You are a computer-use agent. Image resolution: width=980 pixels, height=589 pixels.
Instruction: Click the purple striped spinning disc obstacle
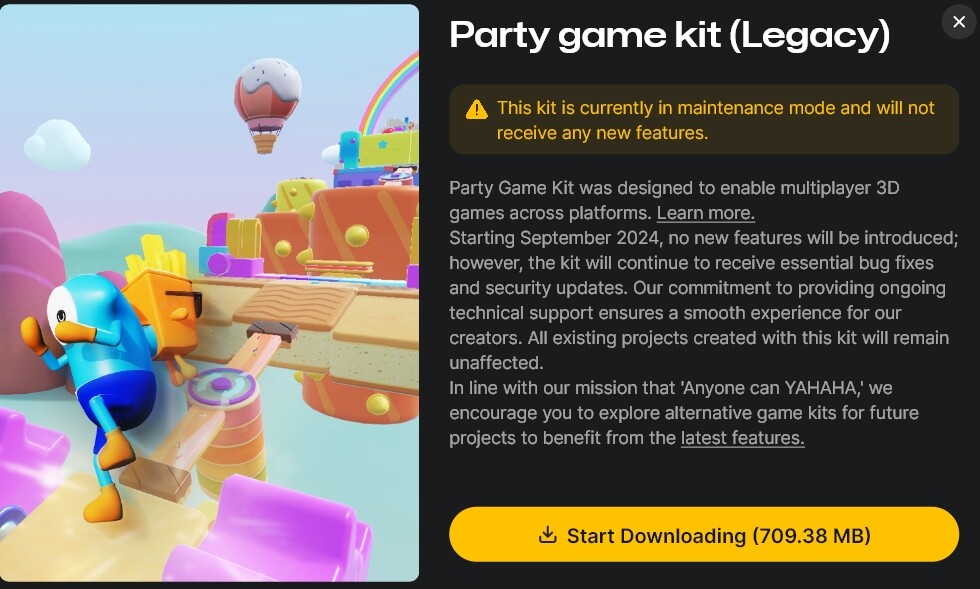coord(222,388)
